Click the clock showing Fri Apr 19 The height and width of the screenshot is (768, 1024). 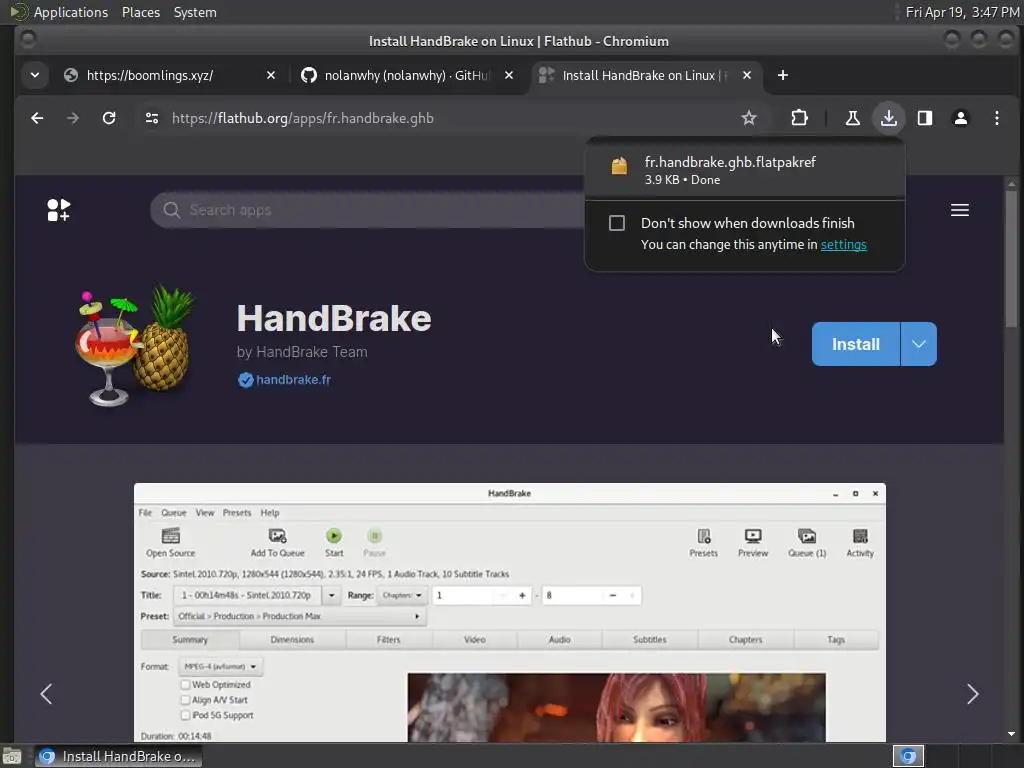coord(962,12)
